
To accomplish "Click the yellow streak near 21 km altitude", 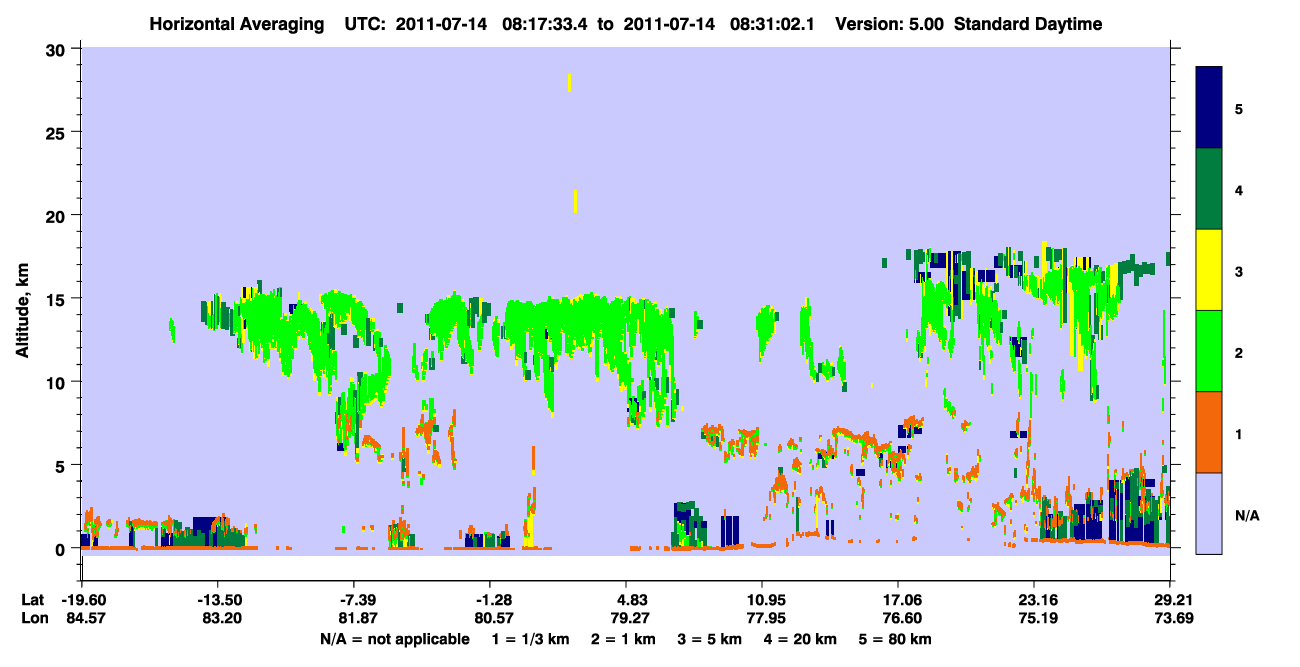I will 575,201.
